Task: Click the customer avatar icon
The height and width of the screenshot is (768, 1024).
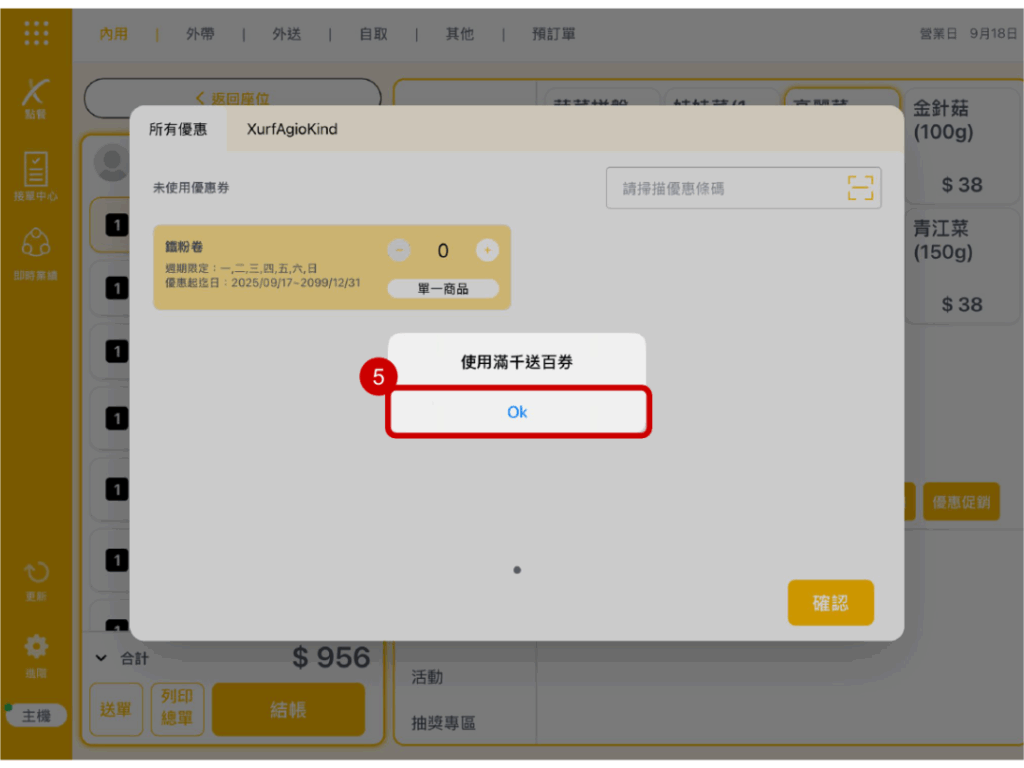Action: point(110,160)
